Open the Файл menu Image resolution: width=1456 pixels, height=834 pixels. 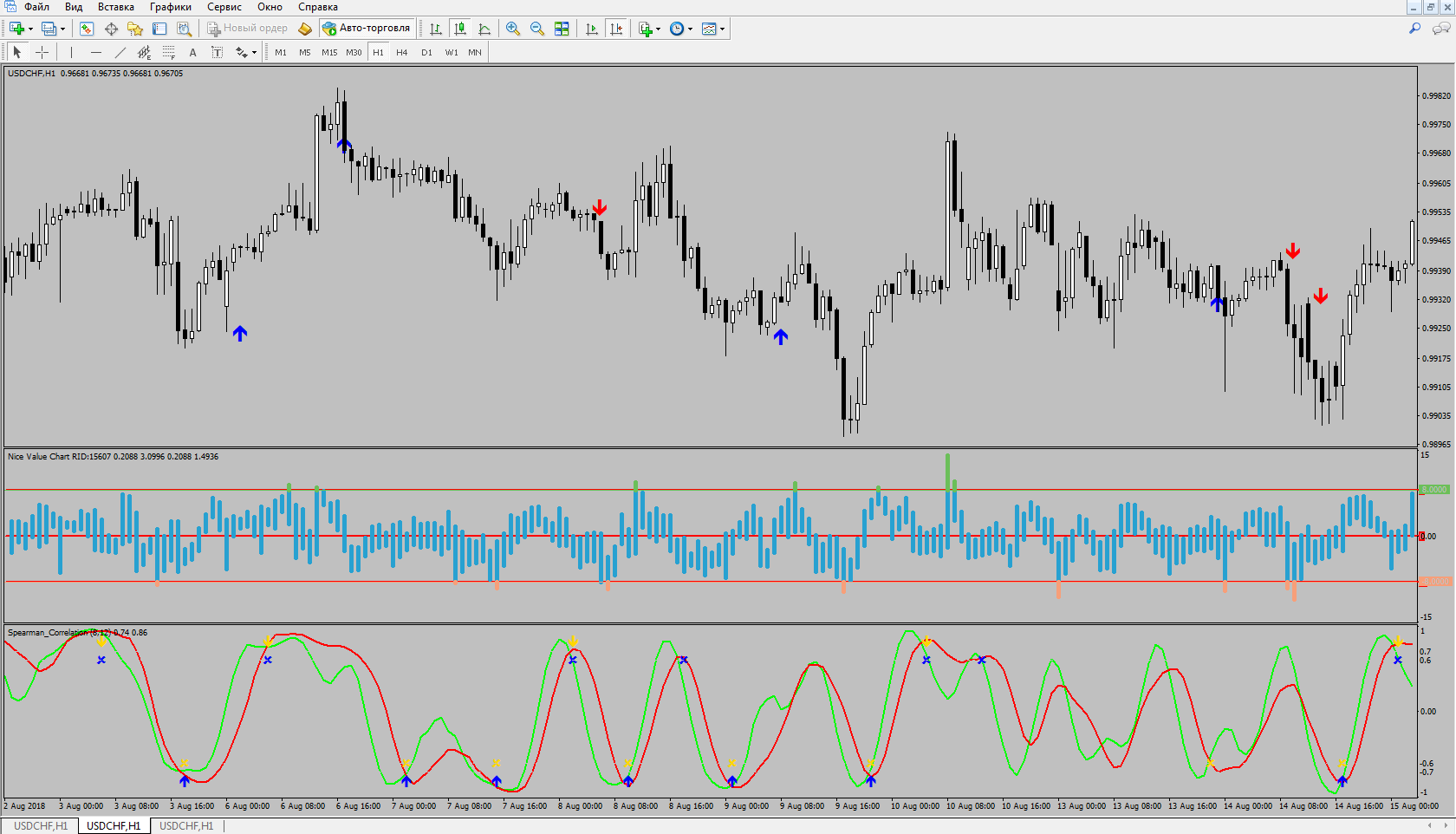[x=36, y=7]
